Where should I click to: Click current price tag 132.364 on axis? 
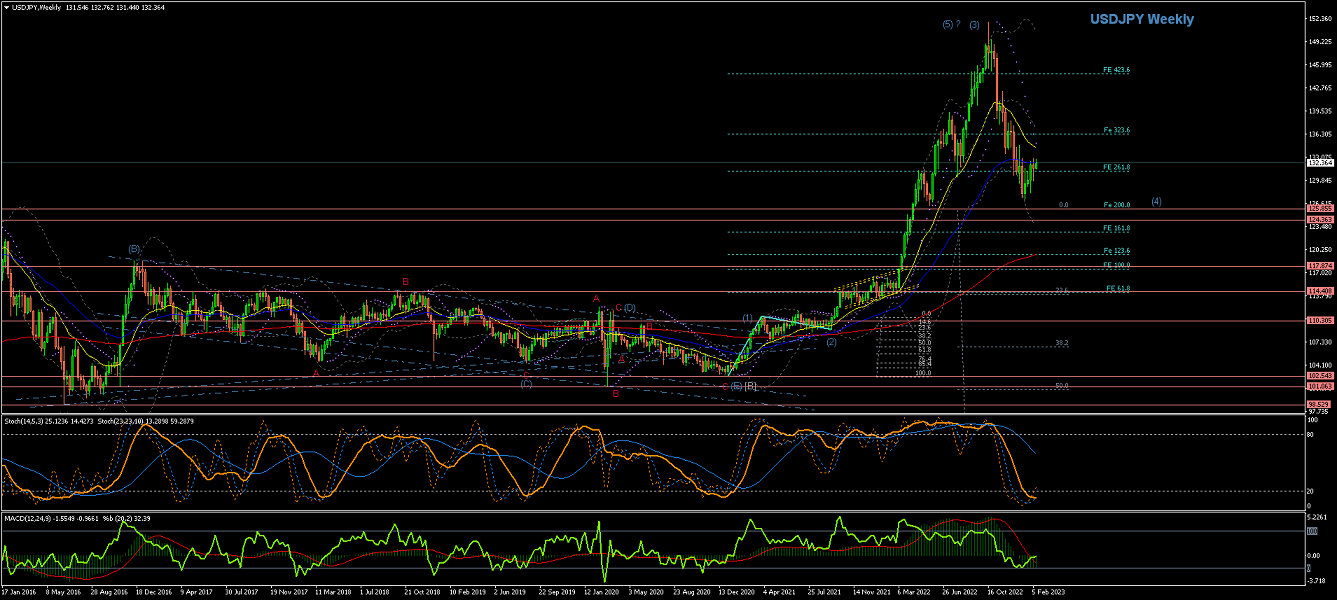tap(1319, 162)
